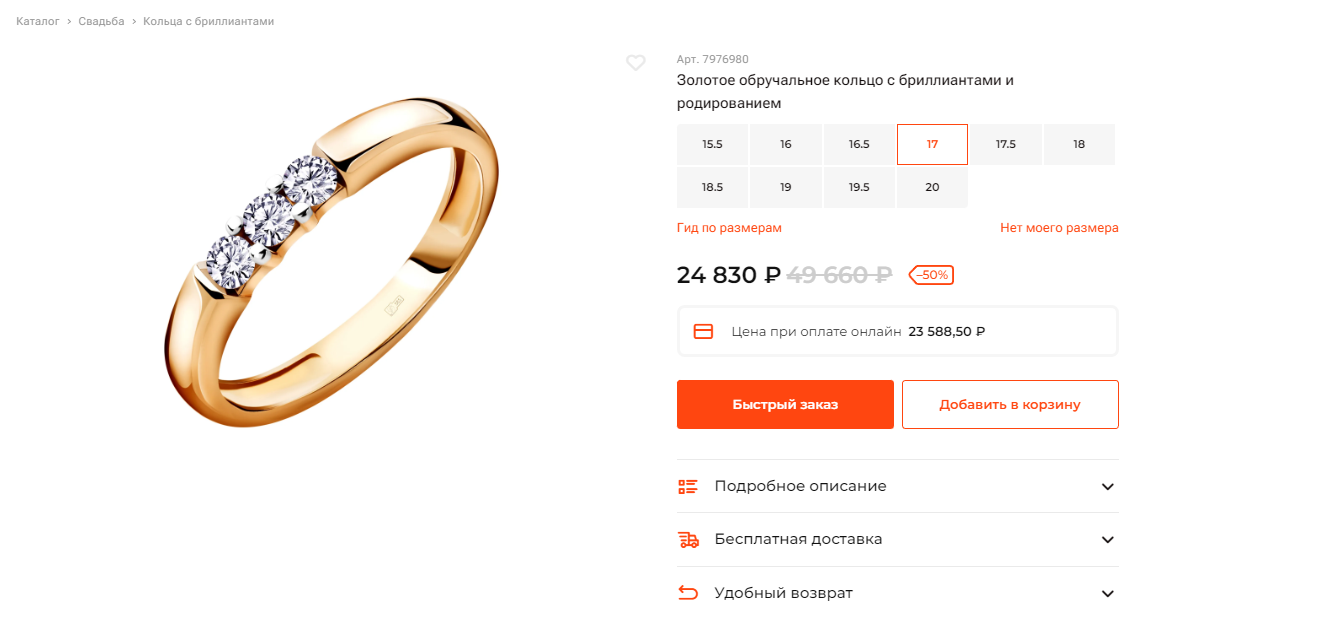Screen dimensions: 1330x617
Task: Select ring size 16.5
Action: pyautogui.click(x=859, y=144)
